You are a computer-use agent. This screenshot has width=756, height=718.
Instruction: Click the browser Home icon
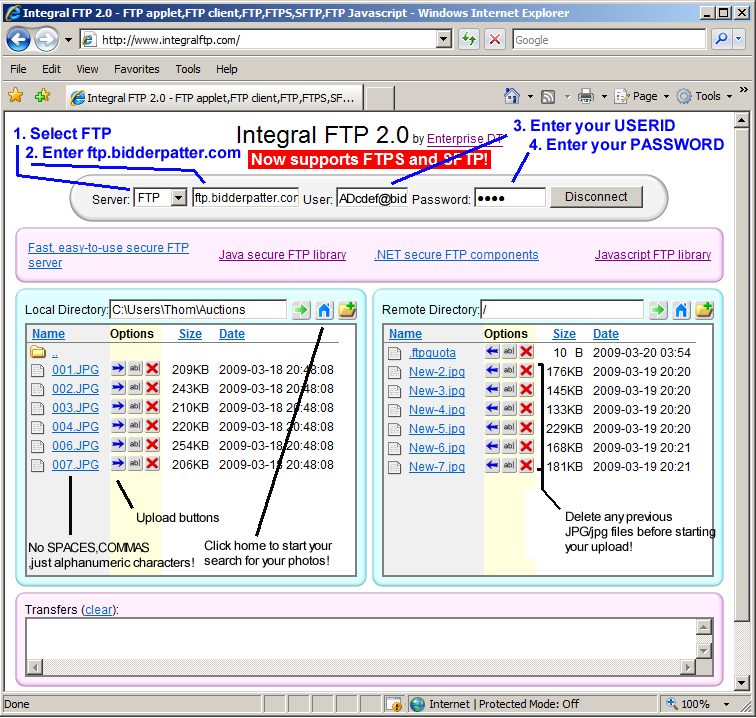[x=512, y=96]
